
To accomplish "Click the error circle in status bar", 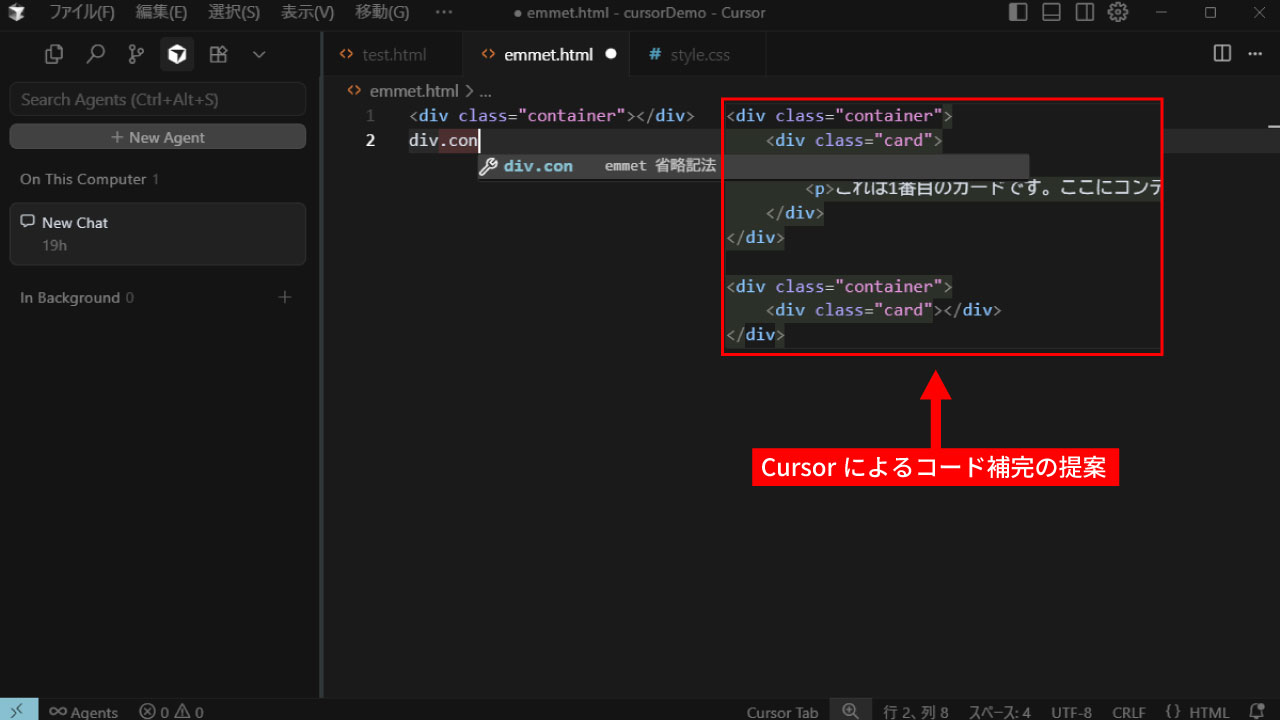I will tap(148, 712).
